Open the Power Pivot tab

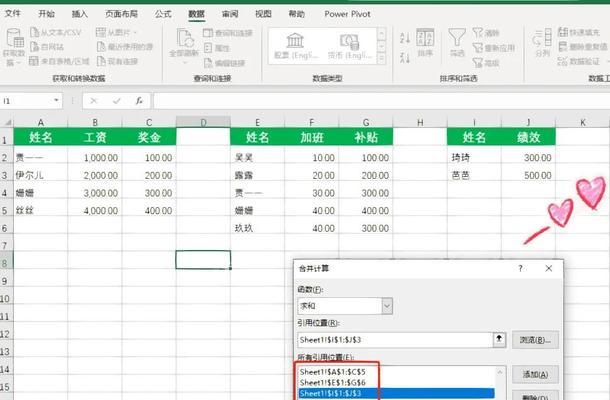(x=347, y=14)
